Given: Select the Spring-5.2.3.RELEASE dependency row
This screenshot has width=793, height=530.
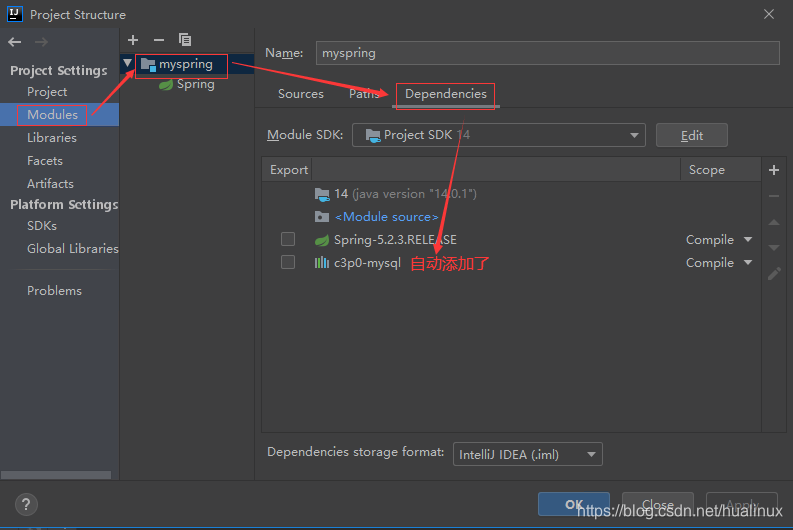Looking at the screenshot, I should point(511,240).
